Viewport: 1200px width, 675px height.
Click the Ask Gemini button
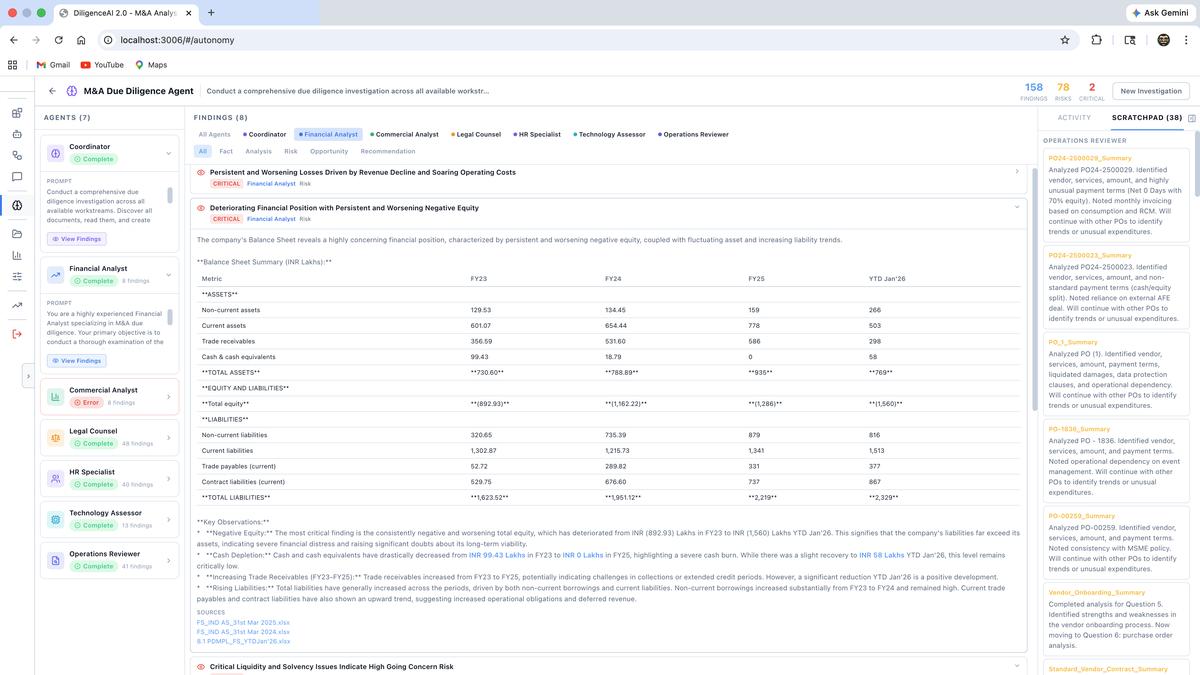1161,13
